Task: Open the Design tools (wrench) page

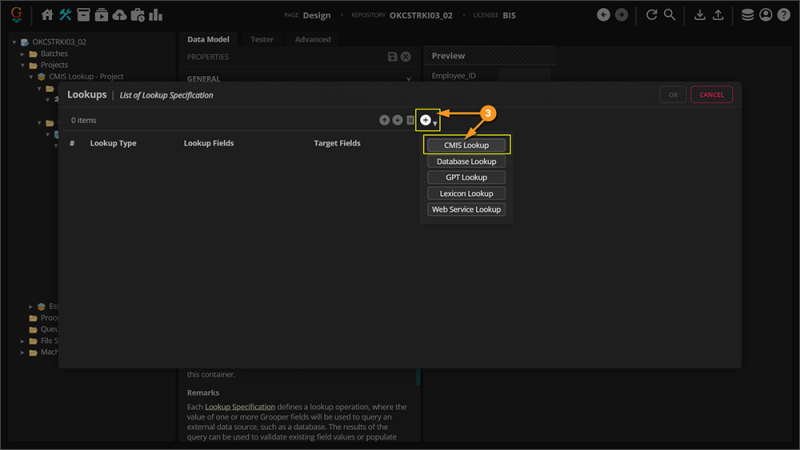Action: coord(66,15)
